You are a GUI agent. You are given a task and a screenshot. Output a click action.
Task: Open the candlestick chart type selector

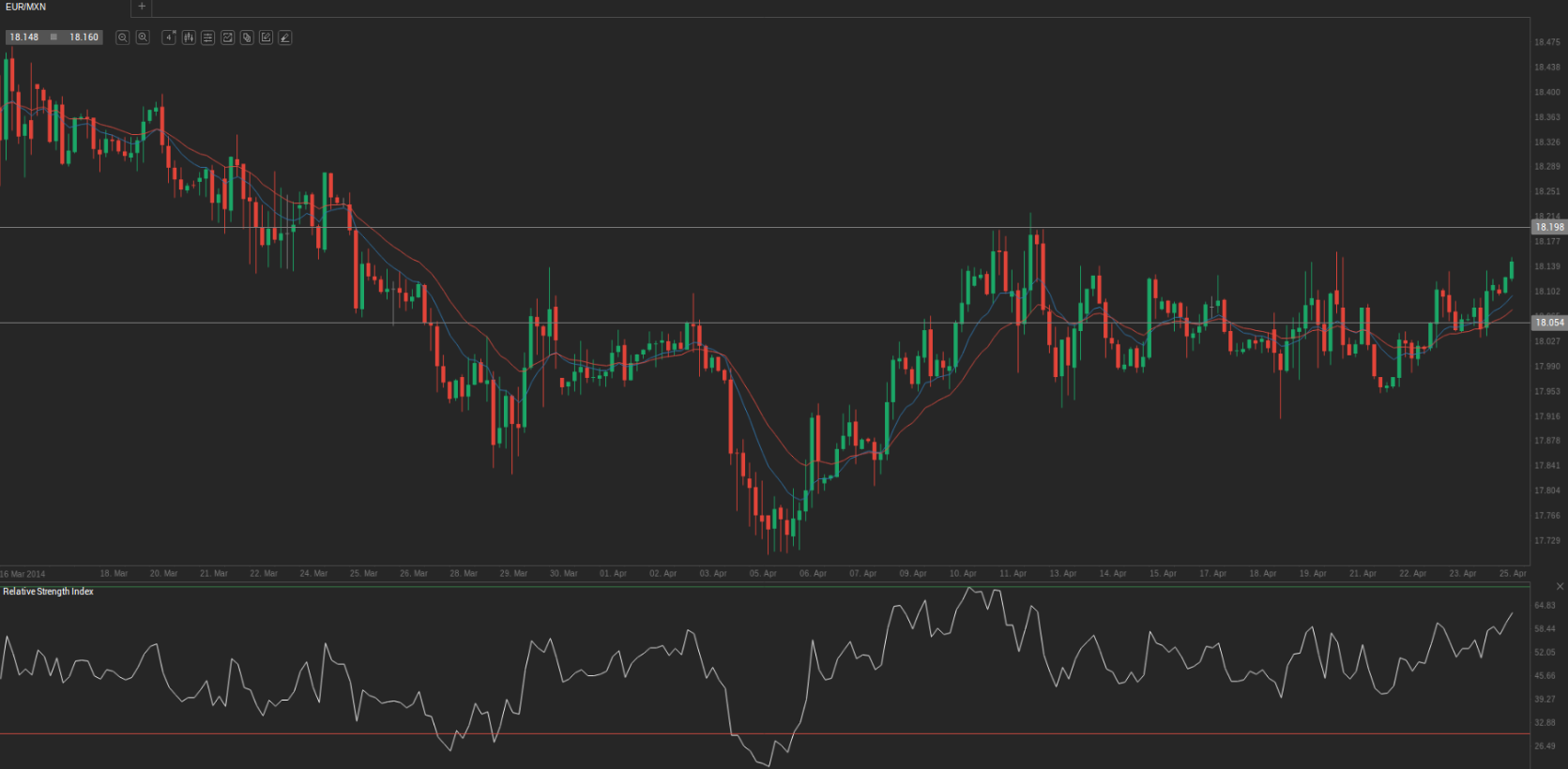tap(189, 38)
